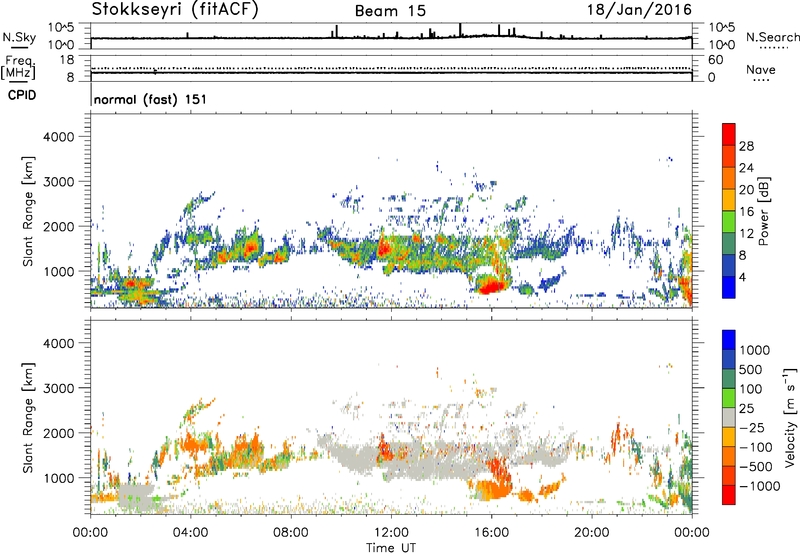Click the '4000' tick of the power panel

(x=58, y=137)
